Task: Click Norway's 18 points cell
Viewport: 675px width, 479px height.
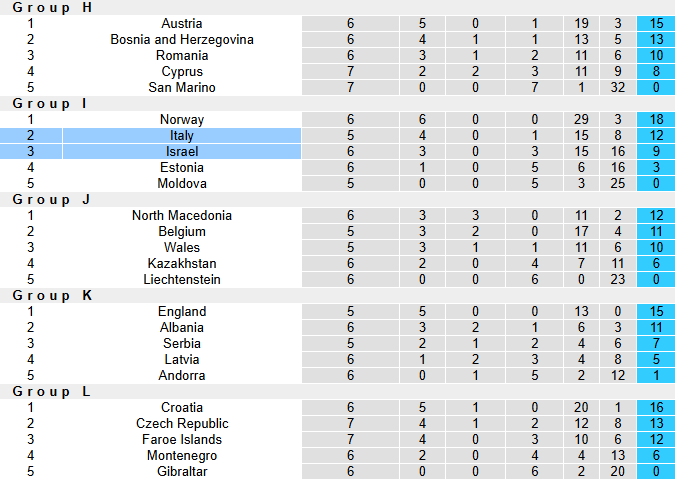Action: tap(656, 119)
